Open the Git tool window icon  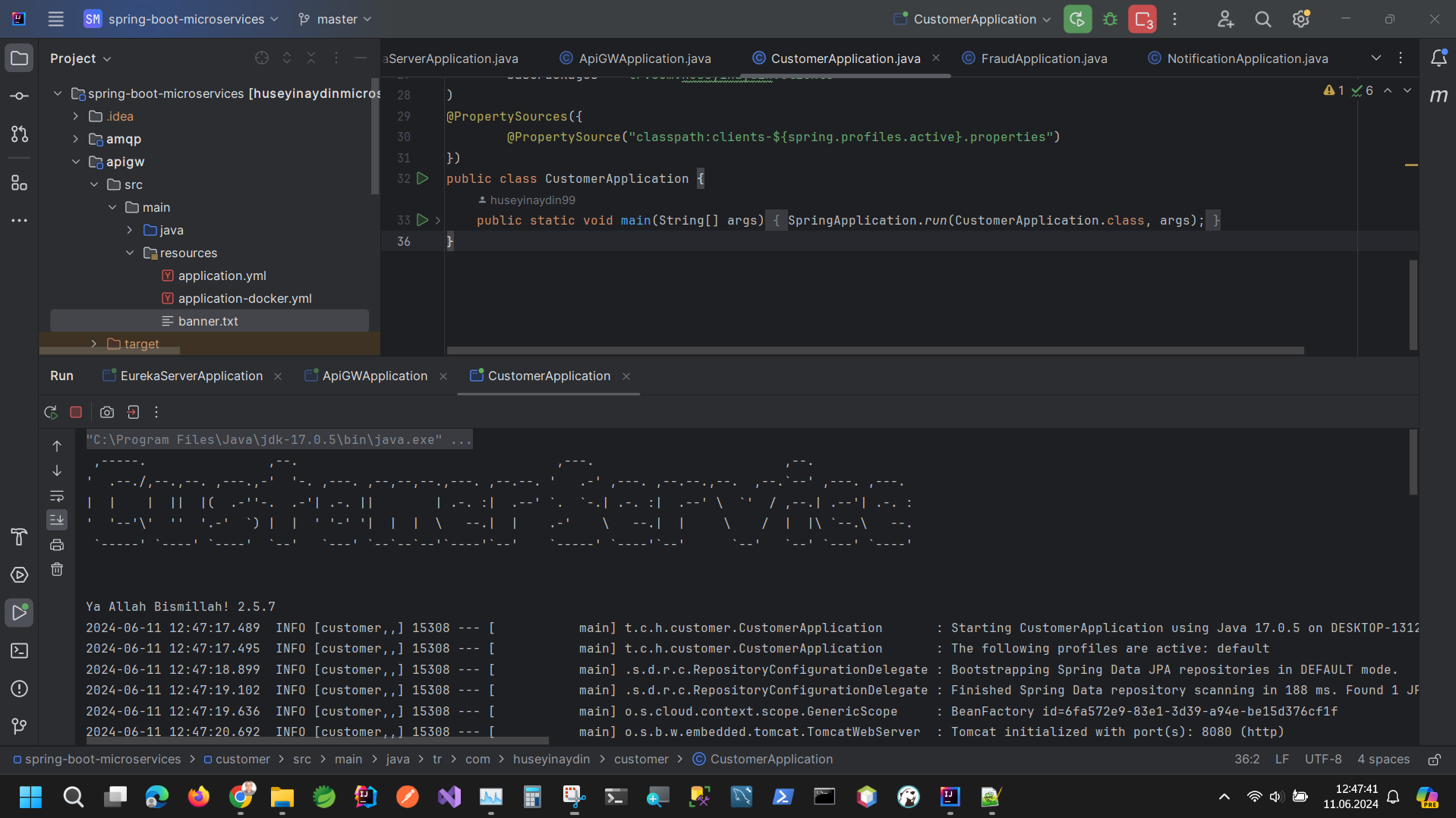coord(20,727)
